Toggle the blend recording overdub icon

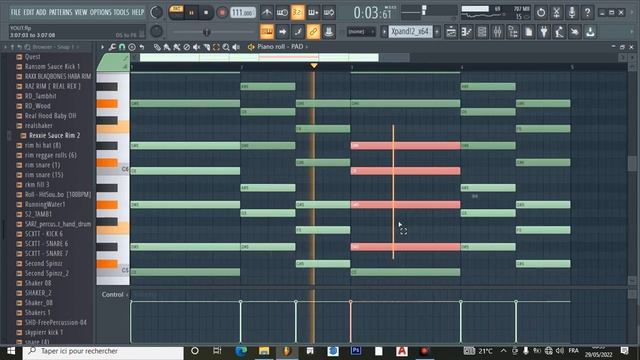[313, 13]
